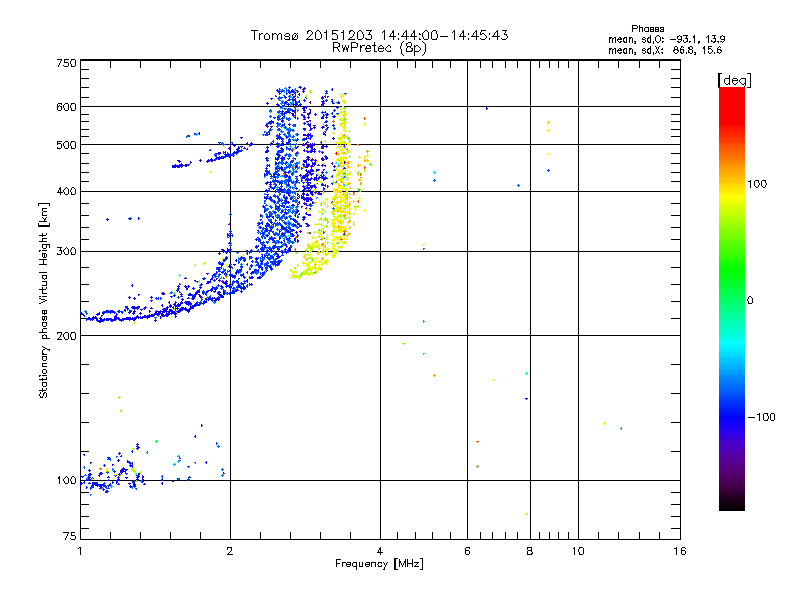This screenshot has width=800, height=600.
Task: Click the x-axis tick label "10"
Action: (x=578, y=551)
